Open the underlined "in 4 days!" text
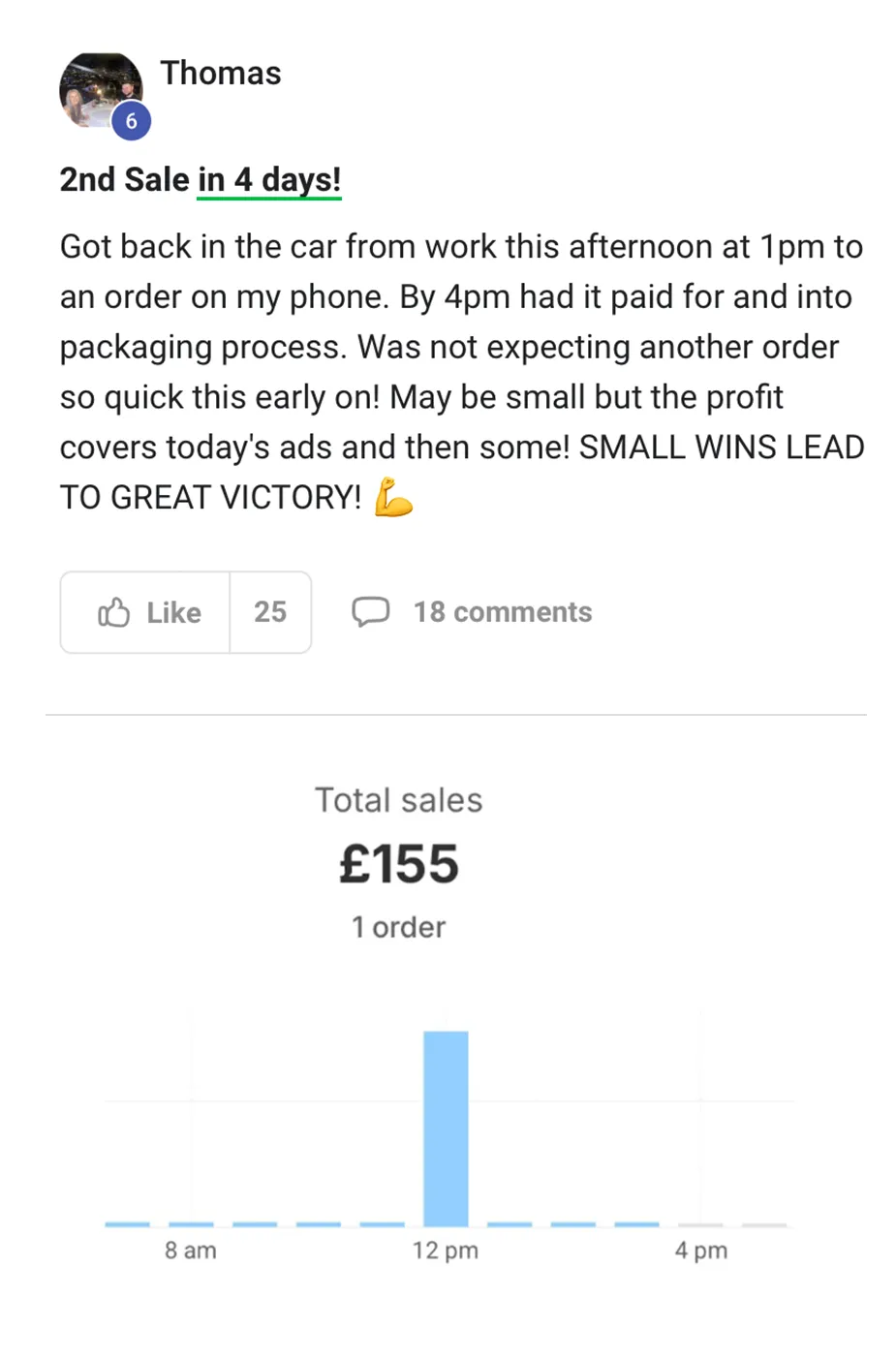Image resolution: width=896 pixels, height=1359 pixels. 269,180
